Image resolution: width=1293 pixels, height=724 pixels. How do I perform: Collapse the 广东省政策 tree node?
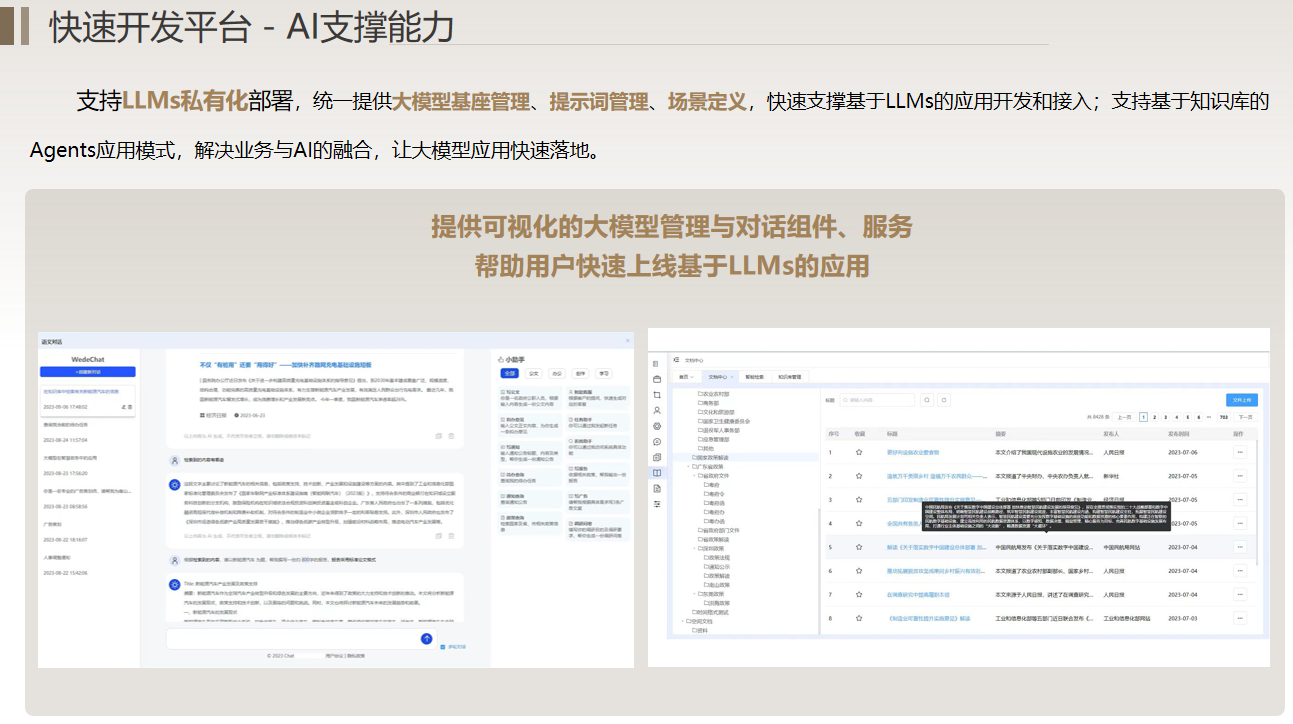pos(688,466)
